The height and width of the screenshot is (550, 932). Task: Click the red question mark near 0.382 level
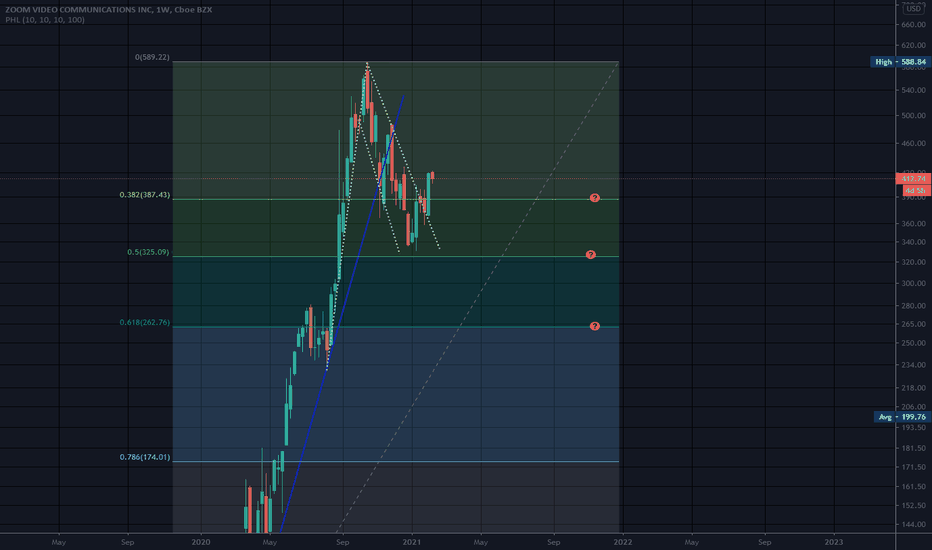594,198
